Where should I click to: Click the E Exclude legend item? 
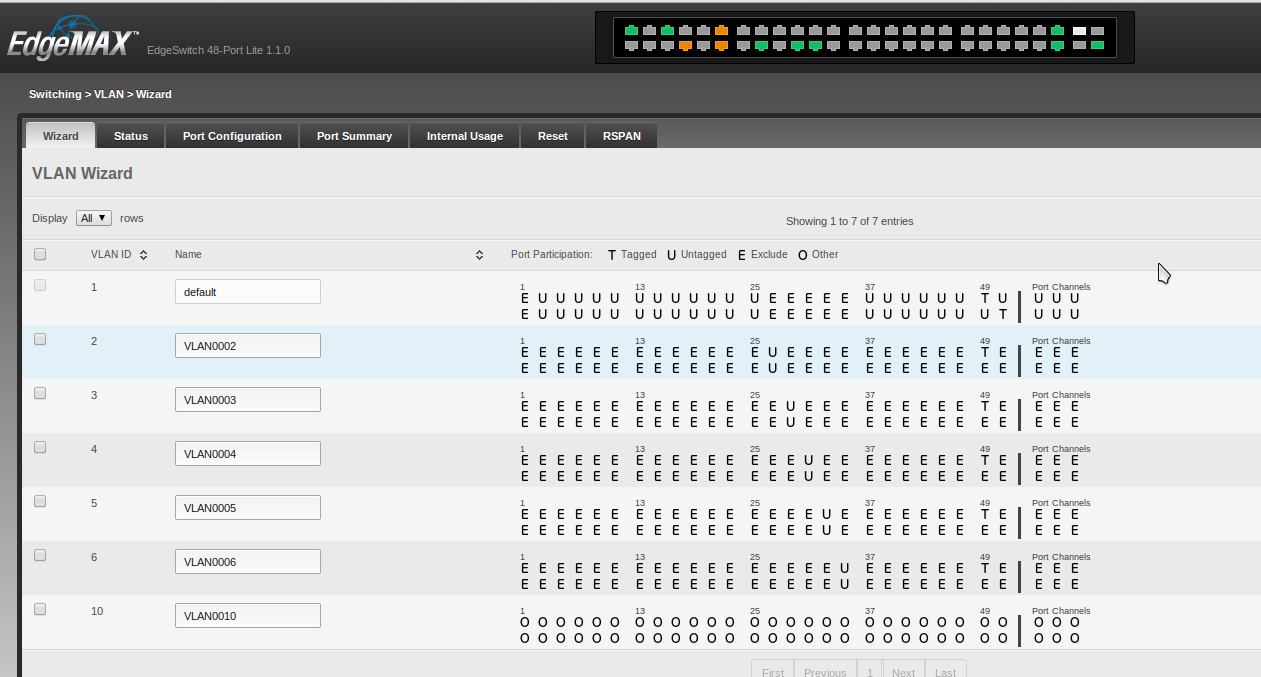[x=762, y=255]
